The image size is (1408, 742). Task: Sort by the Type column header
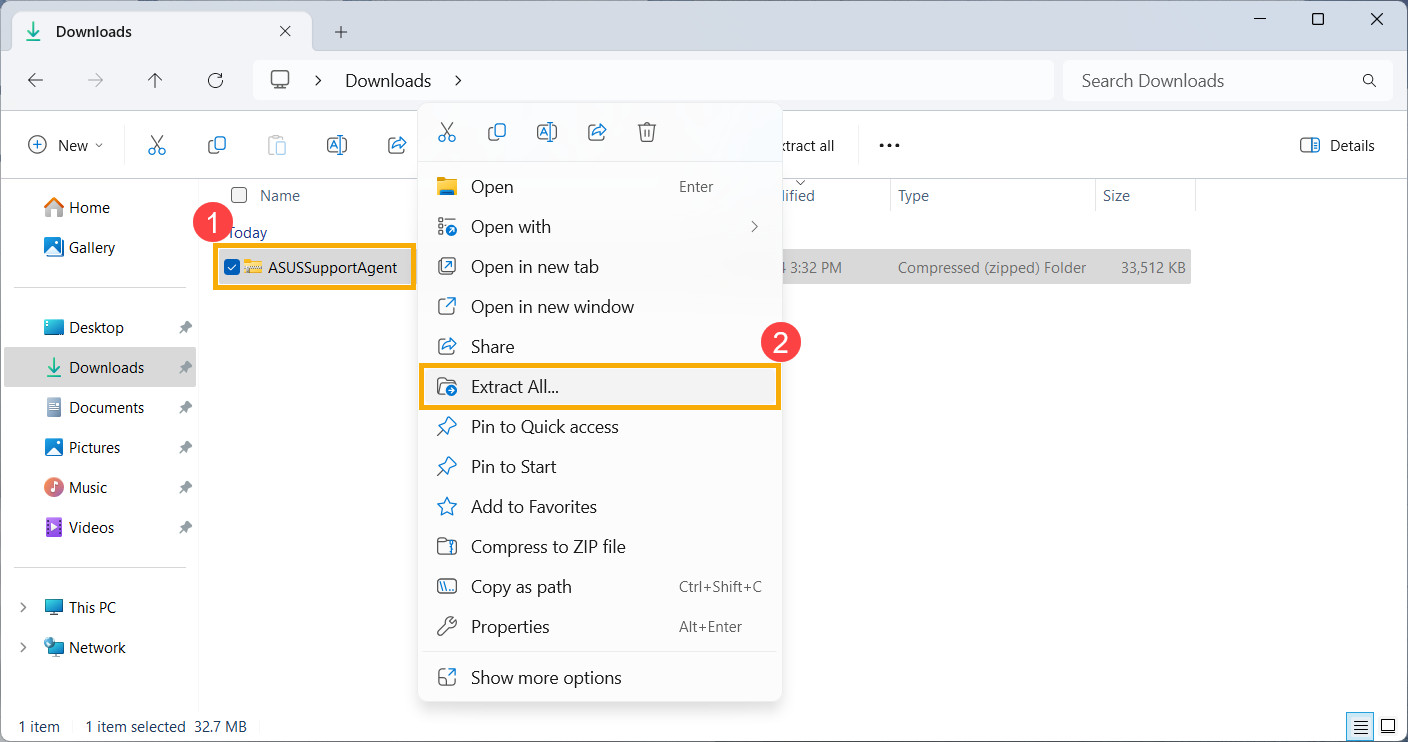[x=913, y=196]
